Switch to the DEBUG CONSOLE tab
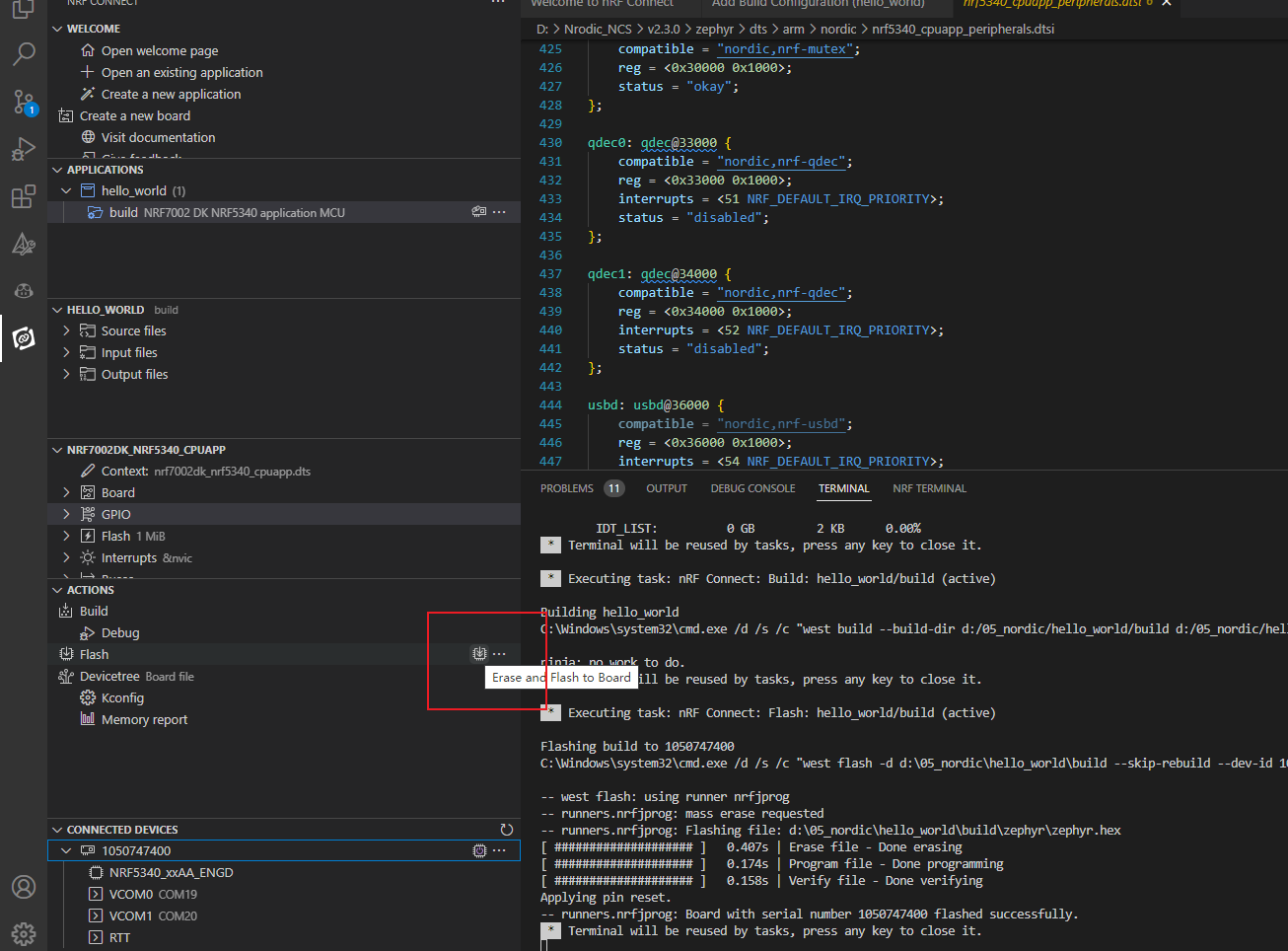This screenshot has width=1288, height=951. coord(752,488)
